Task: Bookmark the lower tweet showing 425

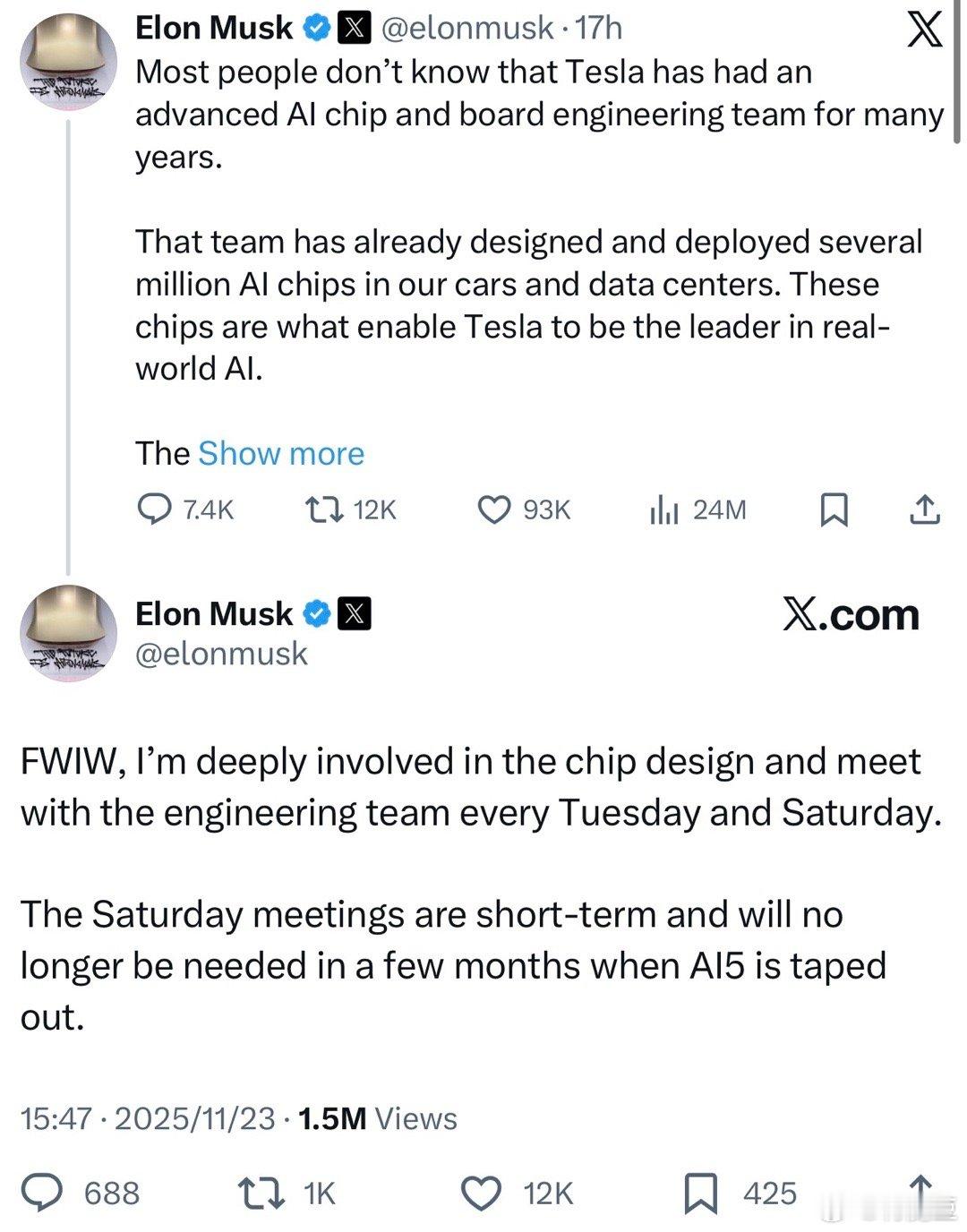Action: pos(700,1193)
